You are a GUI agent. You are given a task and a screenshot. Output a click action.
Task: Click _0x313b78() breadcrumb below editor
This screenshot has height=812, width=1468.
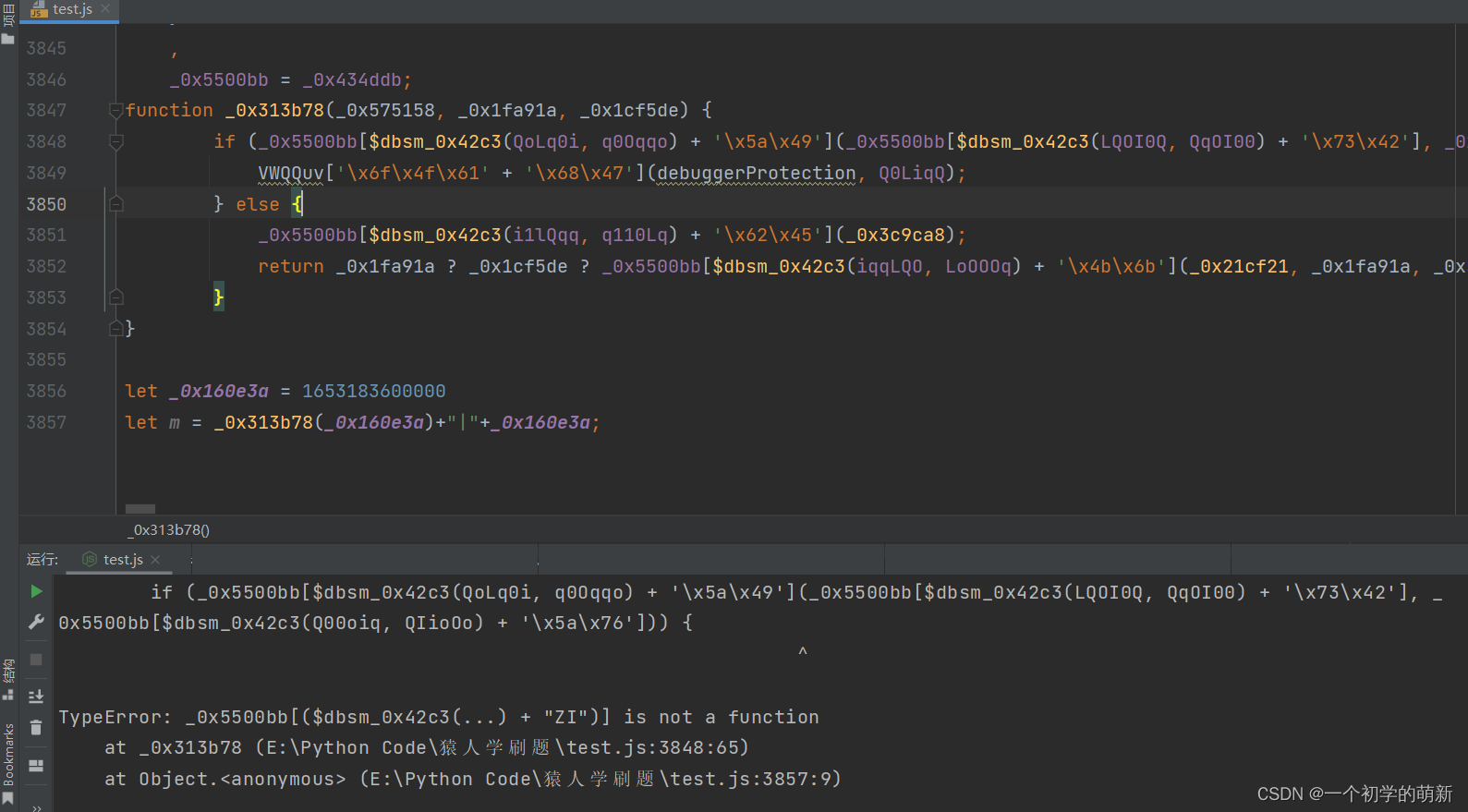point(168,530)
